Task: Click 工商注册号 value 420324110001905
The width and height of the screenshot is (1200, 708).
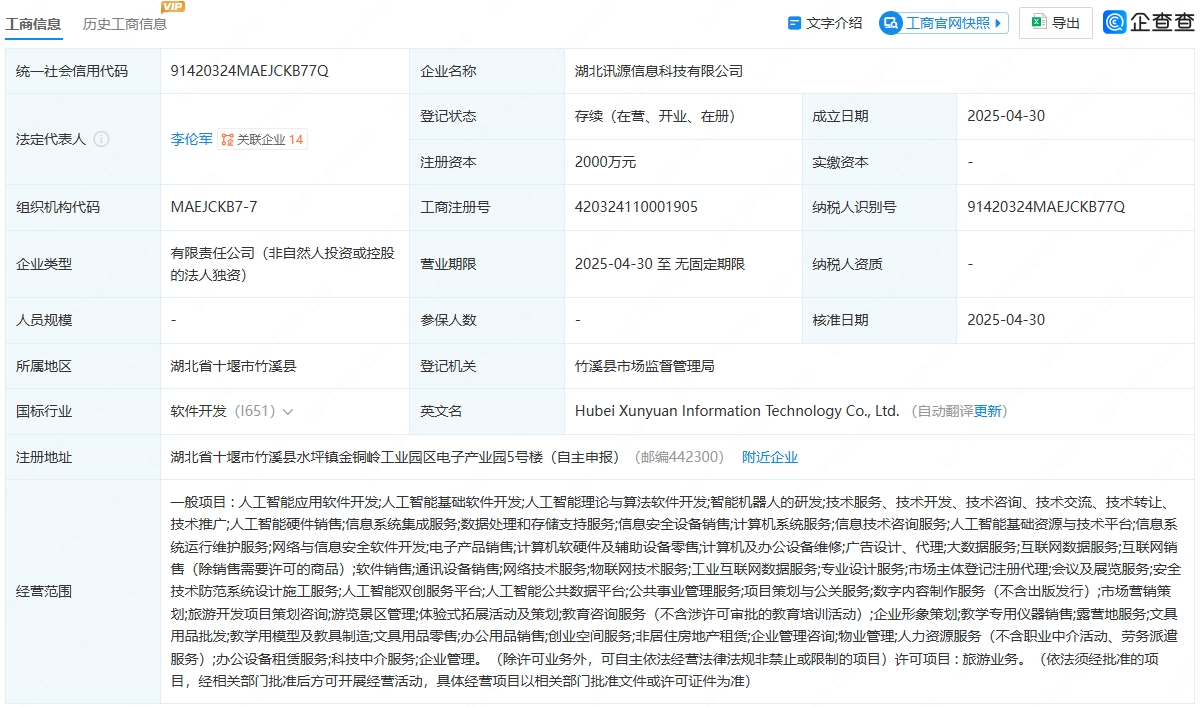Action: pyautogui.click(x=636, y=207)
